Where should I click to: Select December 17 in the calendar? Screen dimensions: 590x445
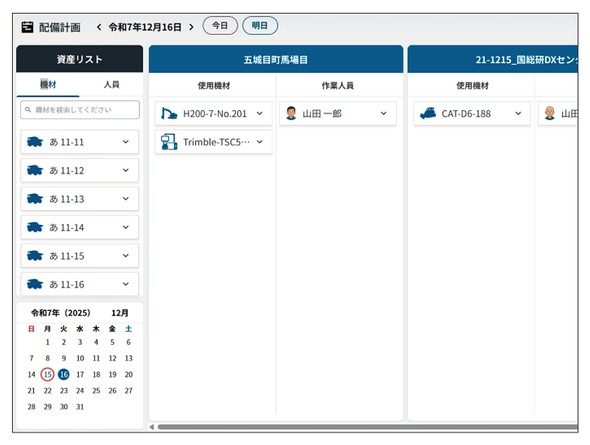click(x=80, y=374)
